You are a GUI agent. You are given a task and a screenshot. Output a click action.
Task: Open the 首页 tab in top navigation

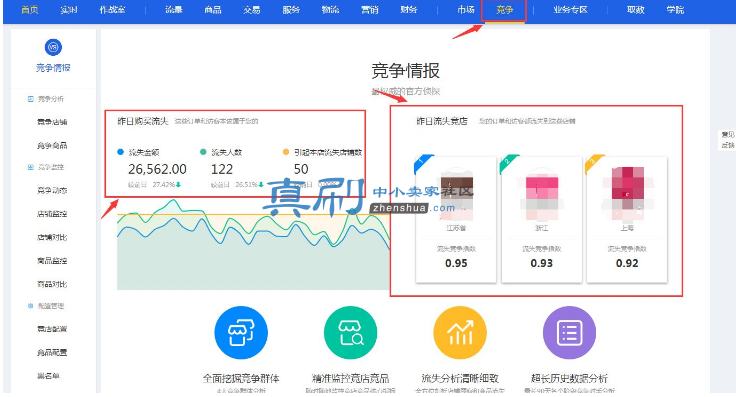click(x=30, y=10)
